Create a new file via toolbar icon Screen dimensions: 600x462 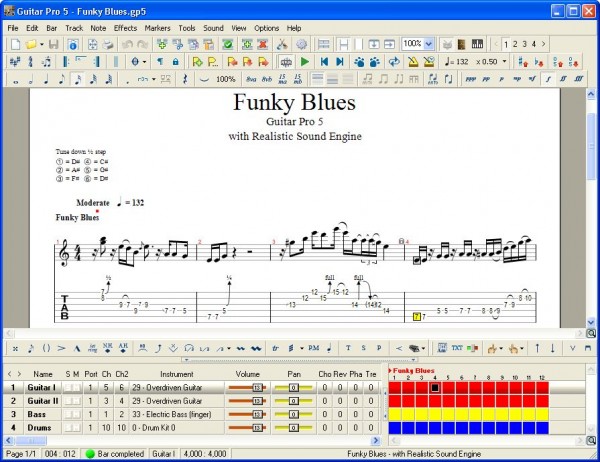(14, 45)
